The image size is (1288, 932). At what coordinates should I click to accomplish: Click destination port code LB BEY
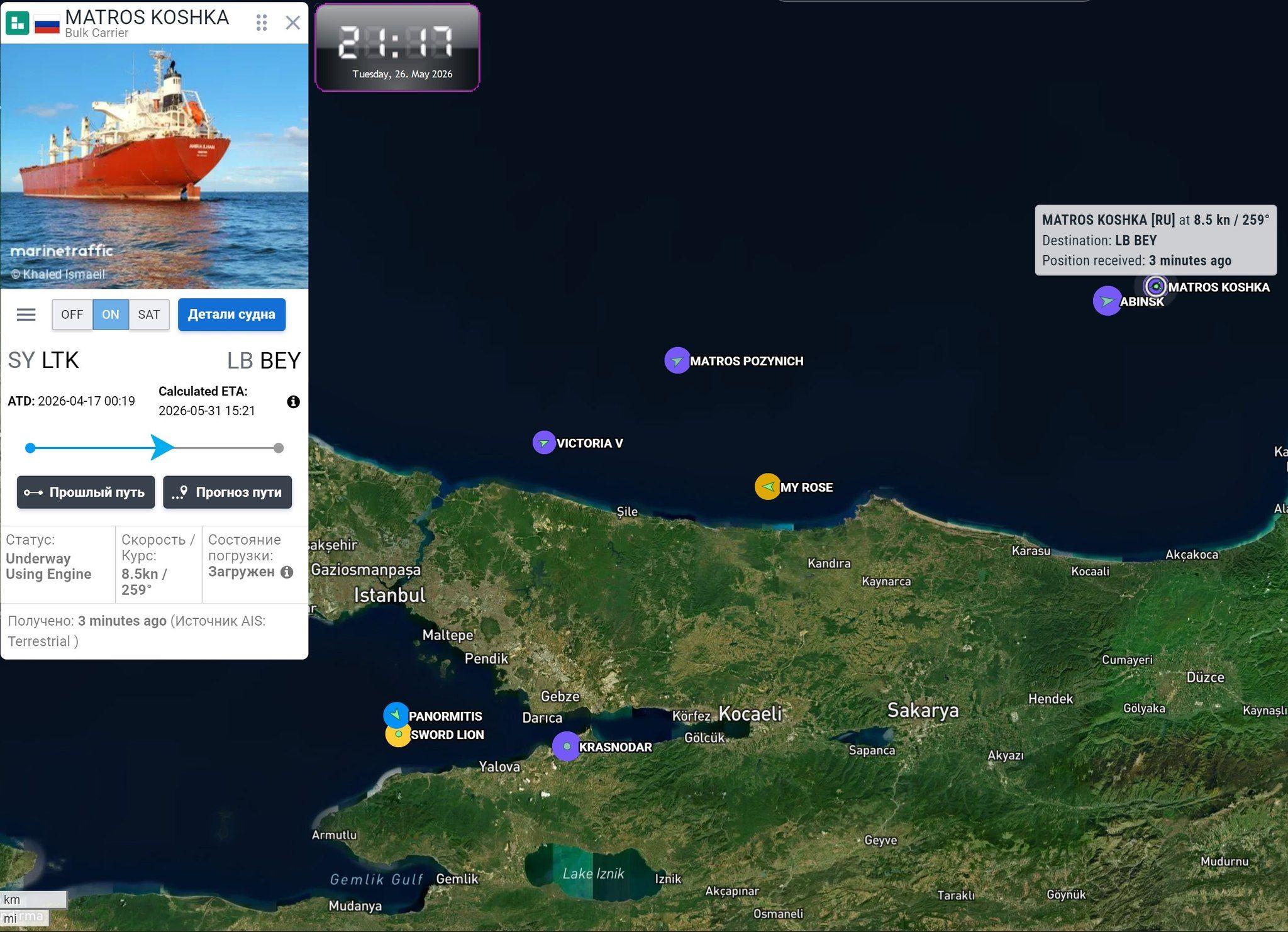pyautogui.click(x=264, y=360)
